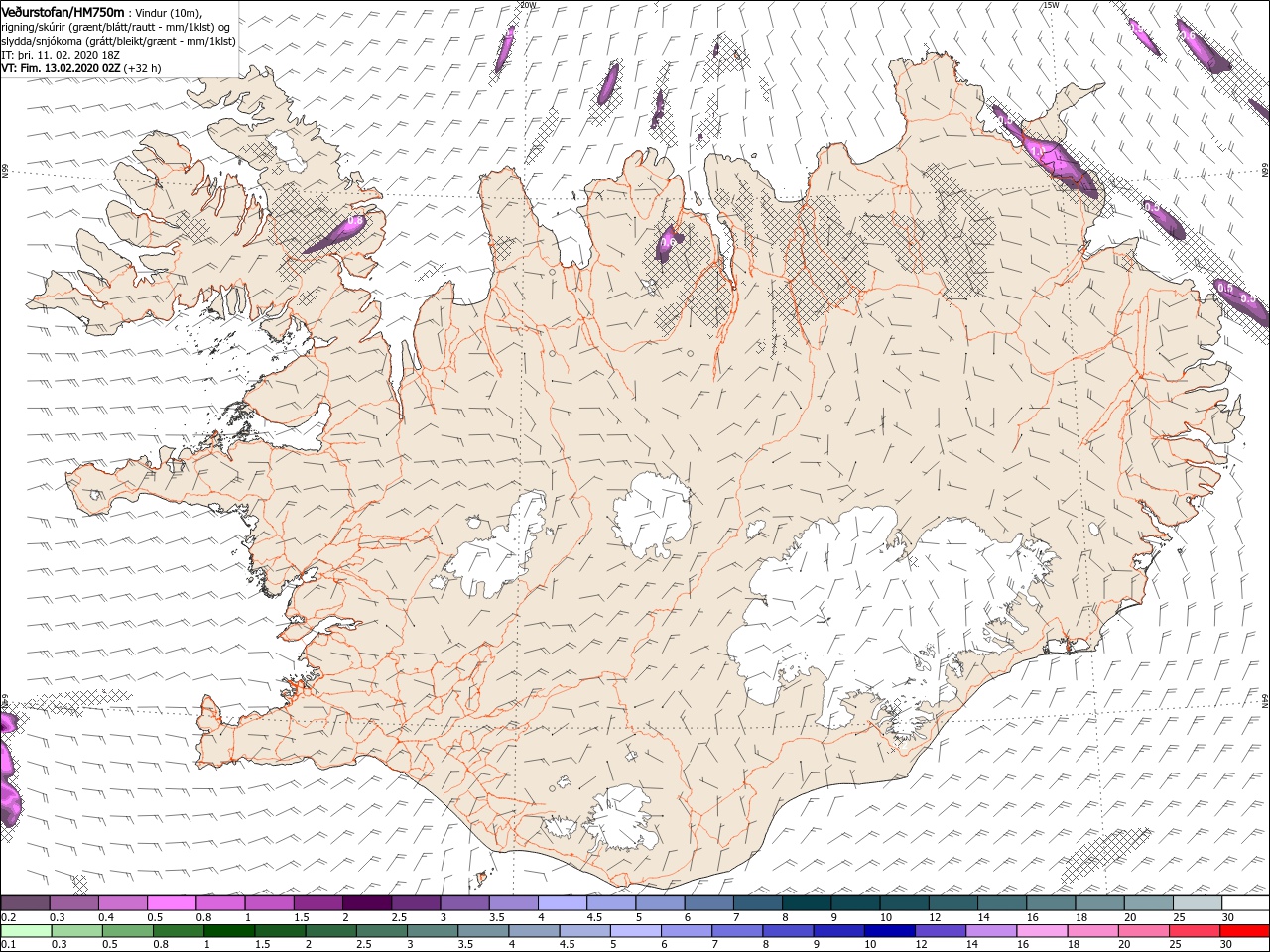Click the deep navy blue 10 swatch in lower legend
Screen dimensions: 1270x952
889,930
